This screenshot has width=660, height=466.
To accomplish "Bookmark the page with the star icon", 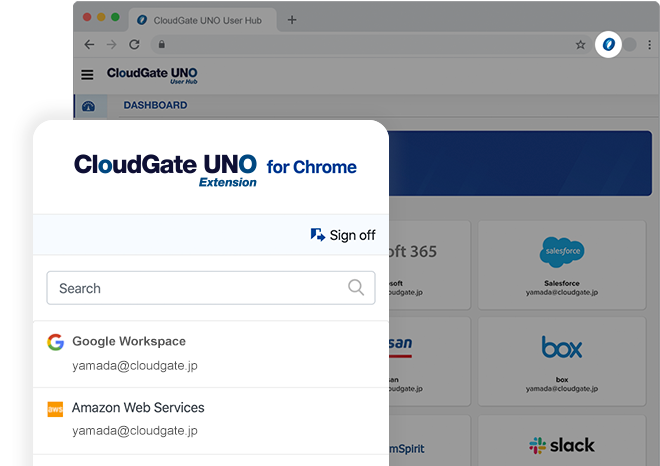I will point(580,45).
